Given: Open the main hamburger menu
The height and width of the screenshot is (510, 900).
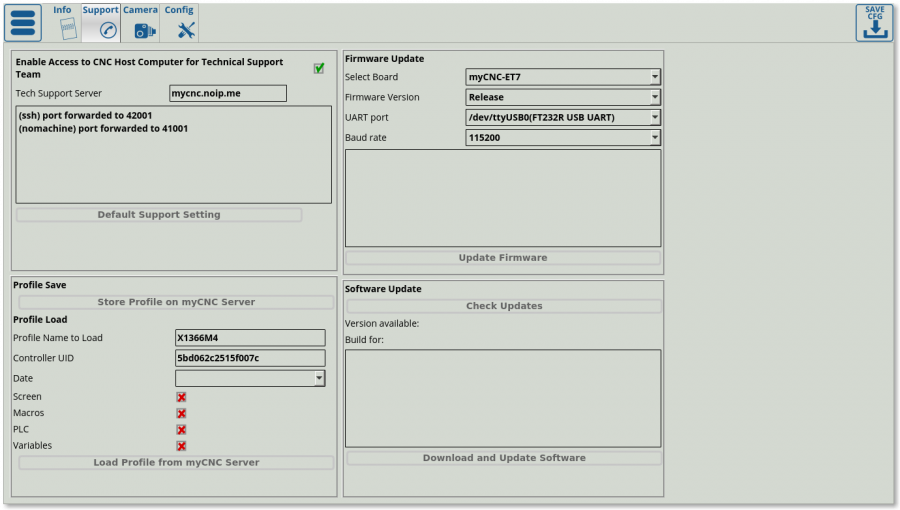Looking at the screenshot, I should tap(23, 22).
